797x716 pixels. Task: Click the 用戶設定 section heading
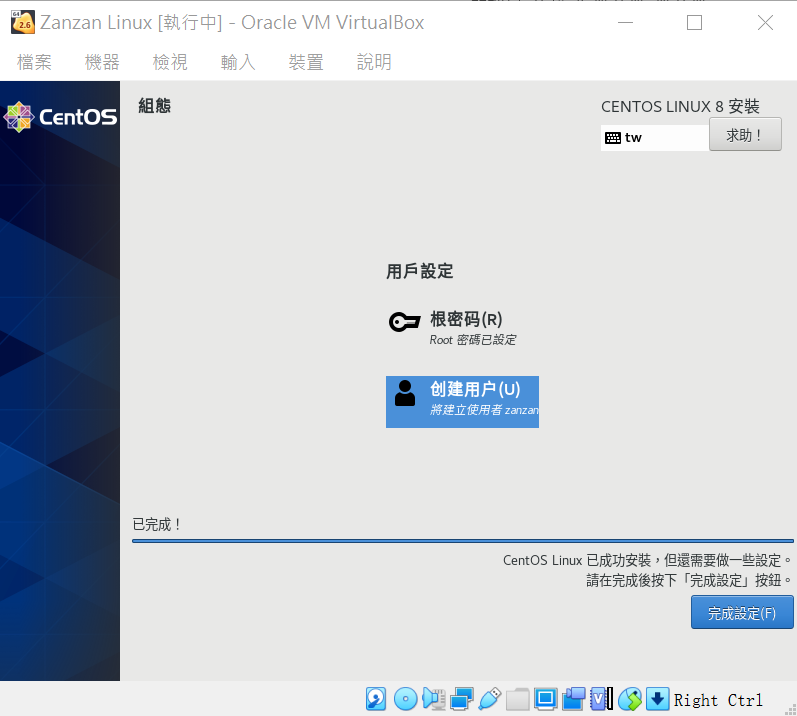point(419,271)
